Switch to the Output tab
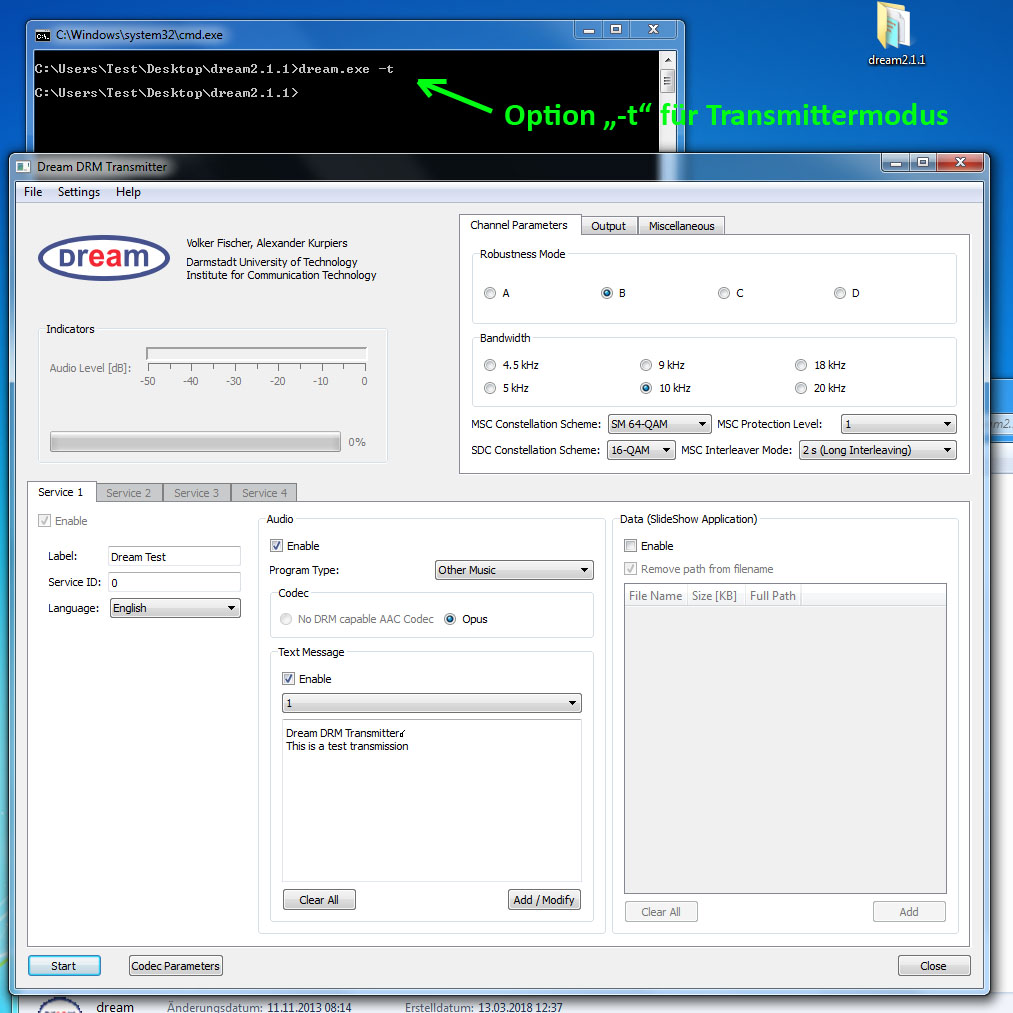 [608, 226]
